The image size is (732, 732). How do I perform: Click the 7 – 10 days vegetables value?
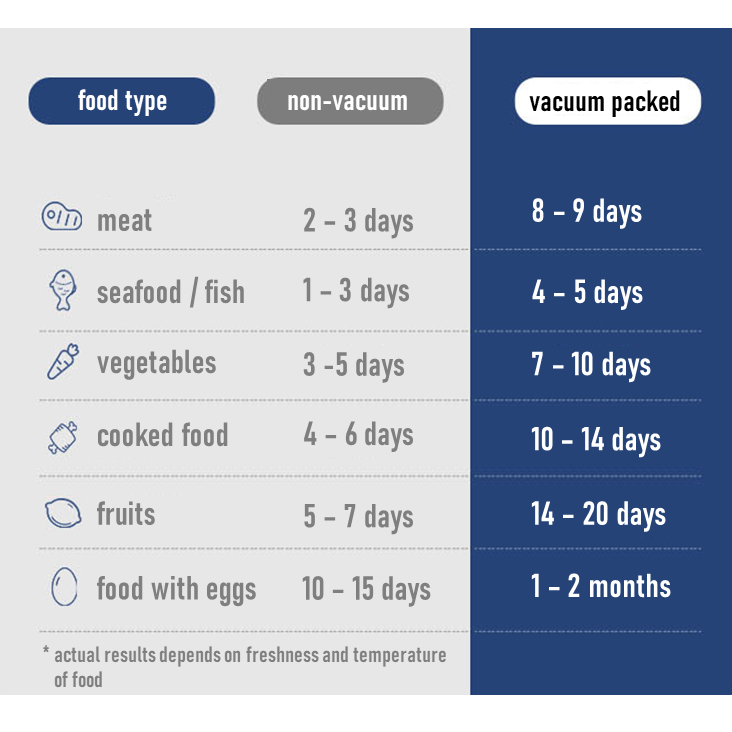[x=590, y=365]
